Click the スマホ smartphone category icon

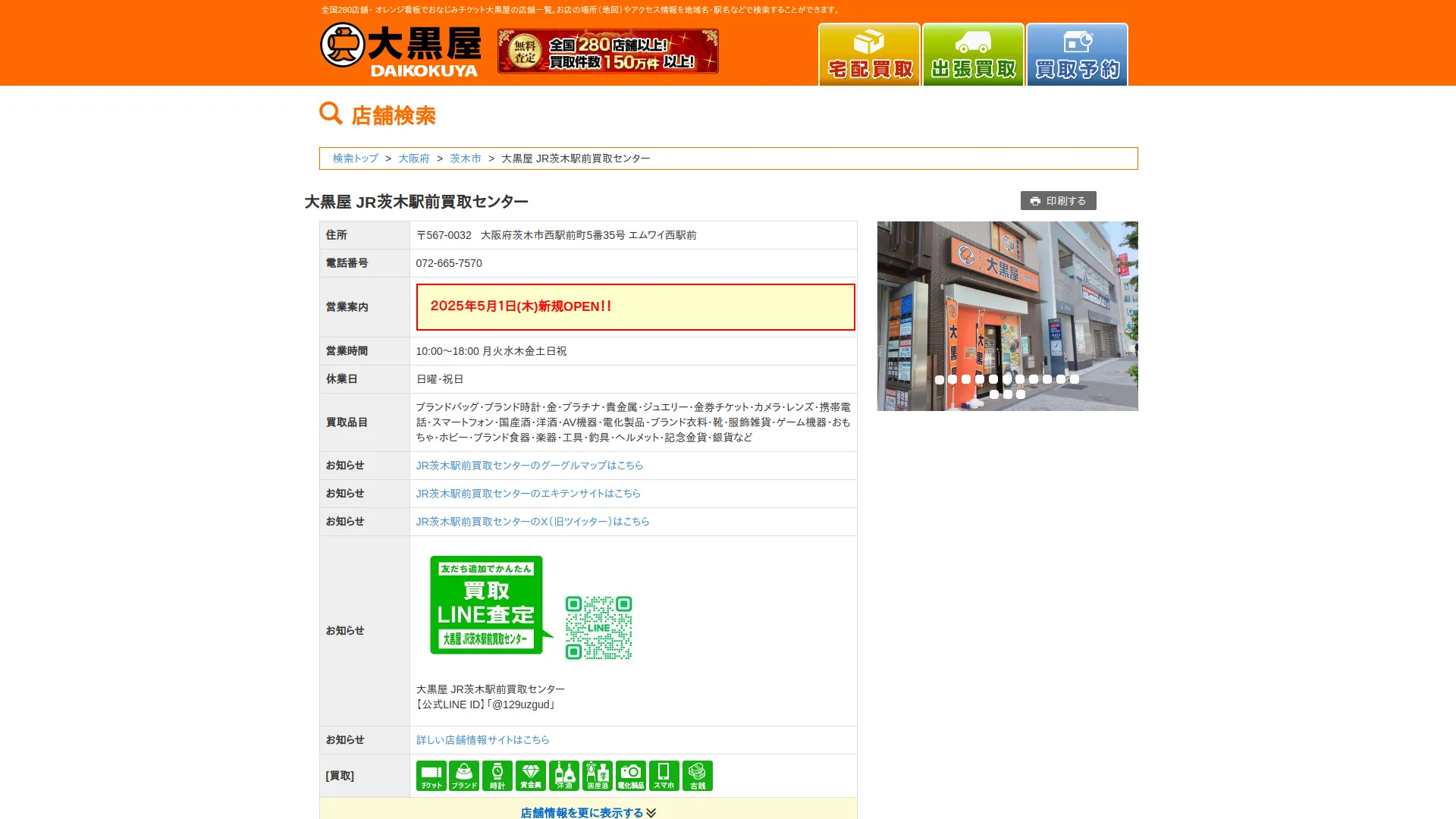pos(664,776)
